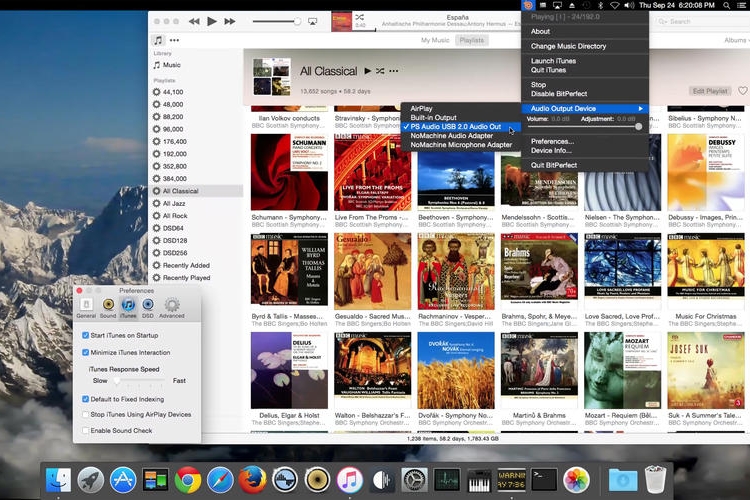Screen dimensions: 750x500
Task: Shuffle the All Classical playlist
Action: [380, 71]
